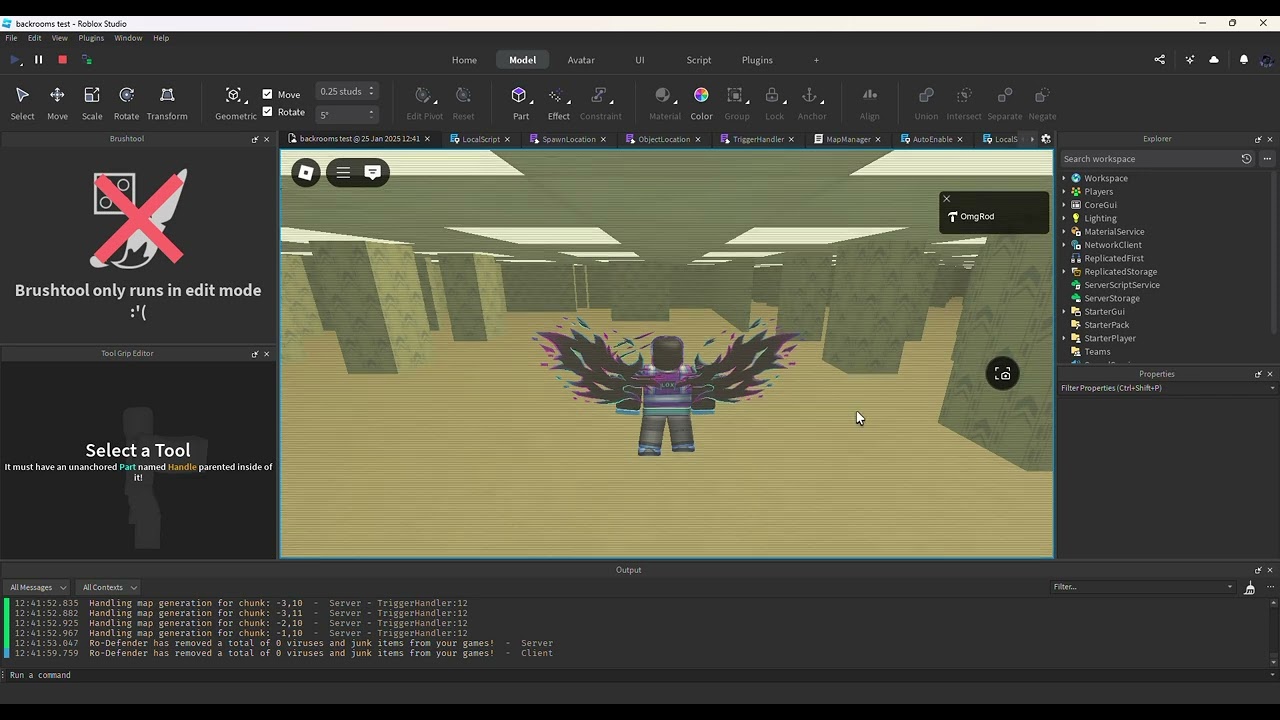
Task: Open the All Contexts dropdown
Action: [109, 587]
